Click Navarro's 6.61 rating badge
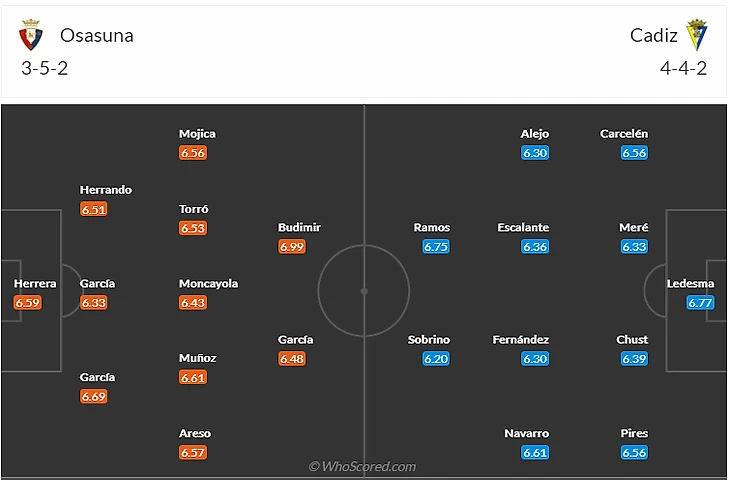Screen dimensions: 730x480 535,453
